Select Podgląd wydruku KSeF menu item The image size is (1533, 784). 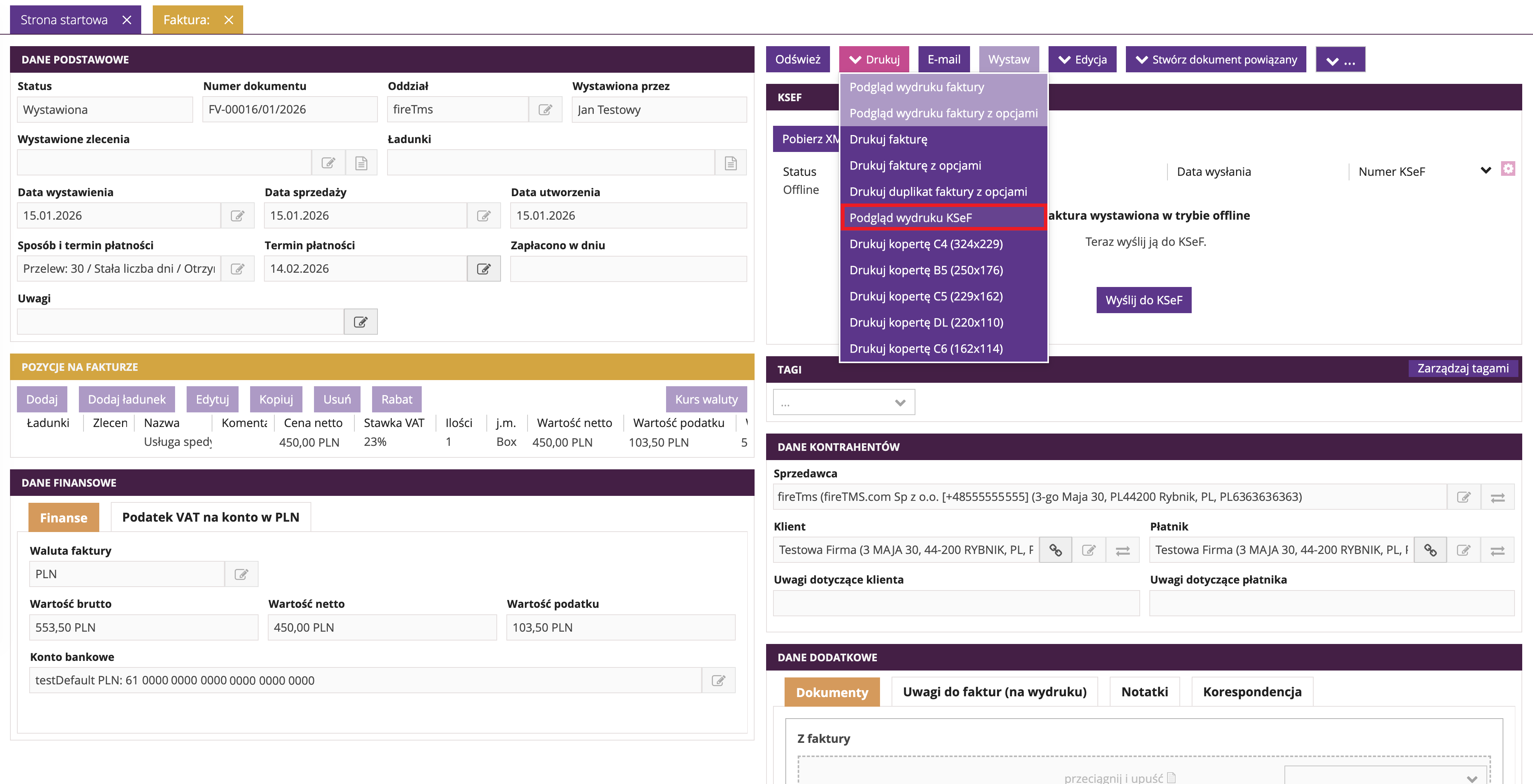coord(943,218)
